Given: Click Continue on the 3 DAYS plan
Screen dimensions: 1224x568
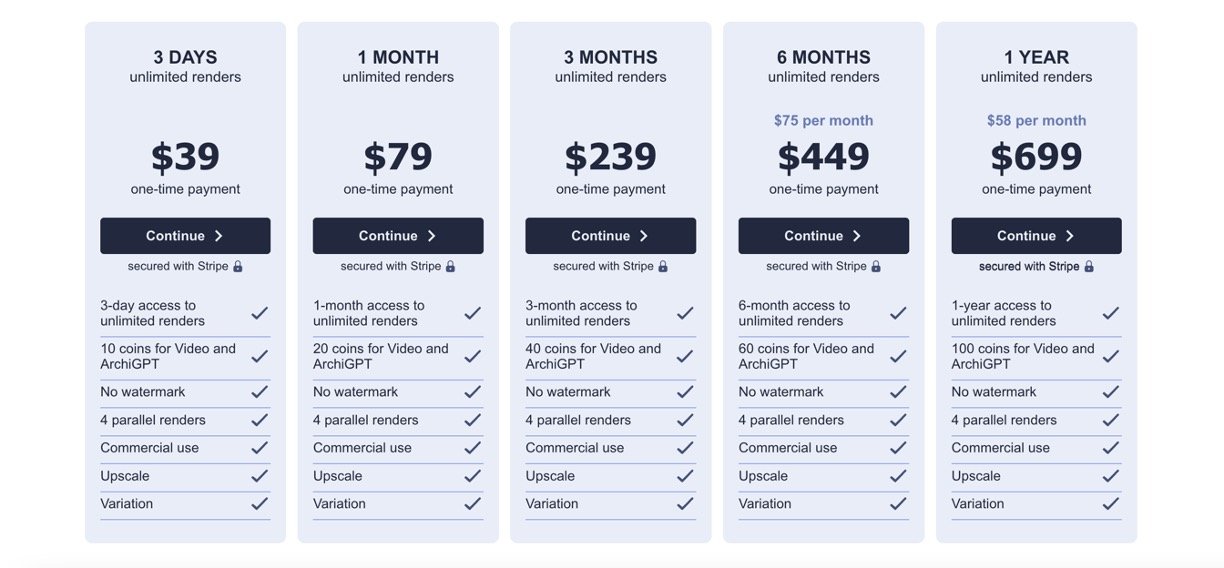Looking at the screenshot, I should click(x=185, y=236).
